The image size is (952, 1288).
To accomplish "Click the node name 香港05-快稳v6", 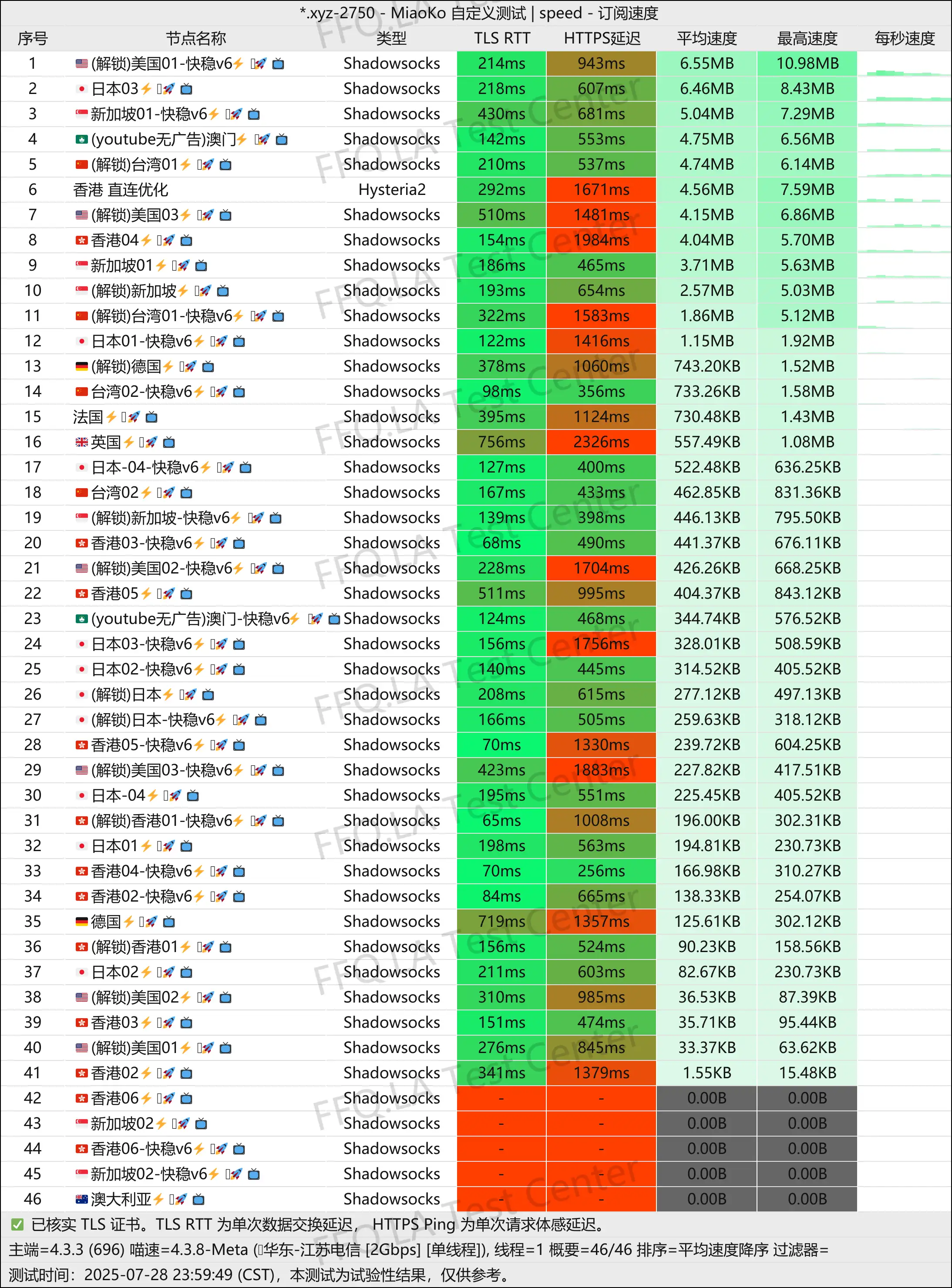I will (x=142, y=745).
